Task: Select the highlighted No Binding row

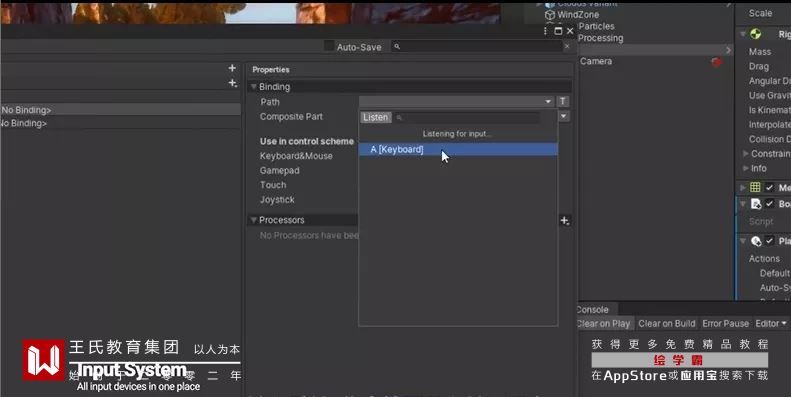Action: pos(120,109)
